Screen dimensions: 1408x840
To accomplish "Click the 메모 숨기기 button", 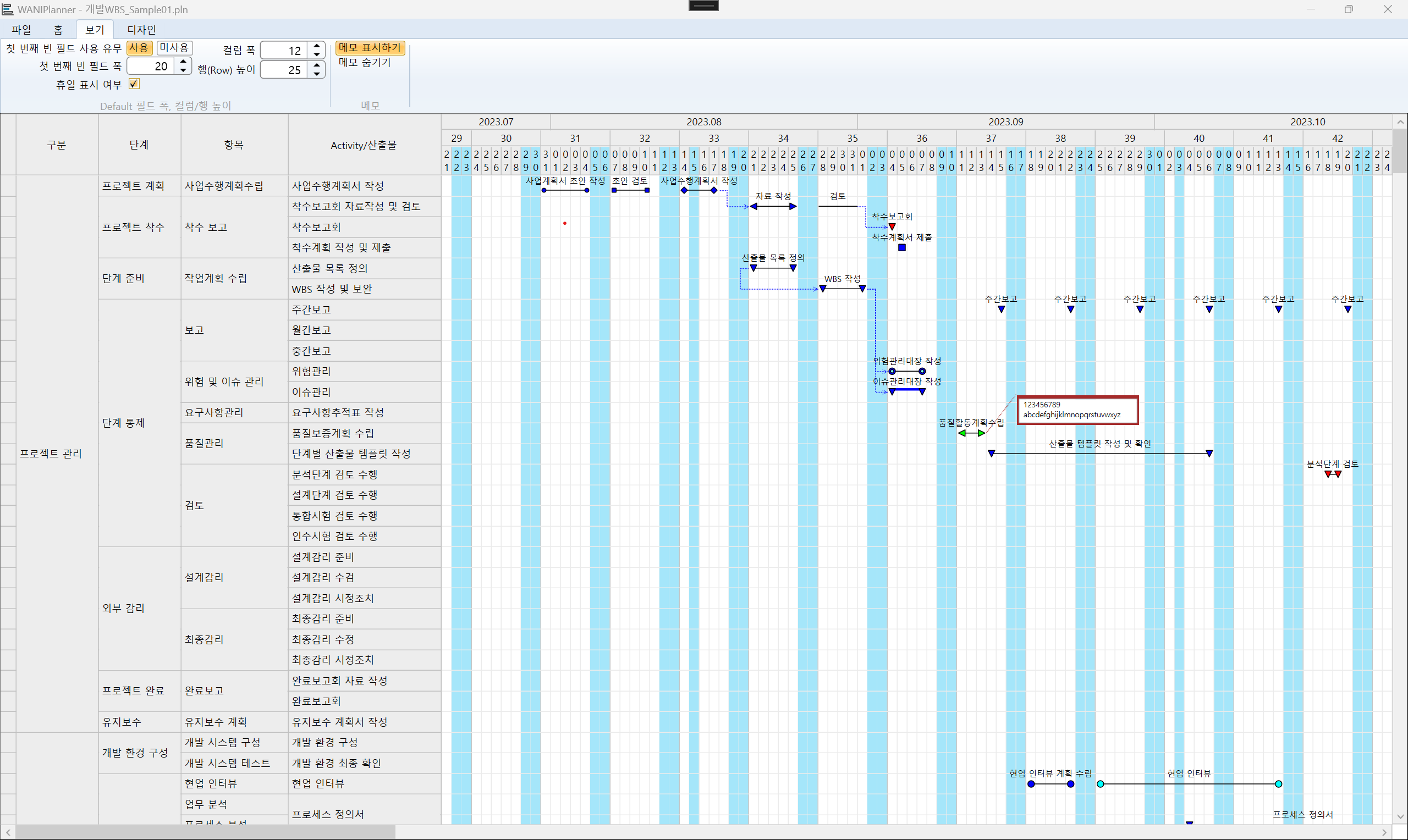I will pyautogui.click(x=365, y=62).
